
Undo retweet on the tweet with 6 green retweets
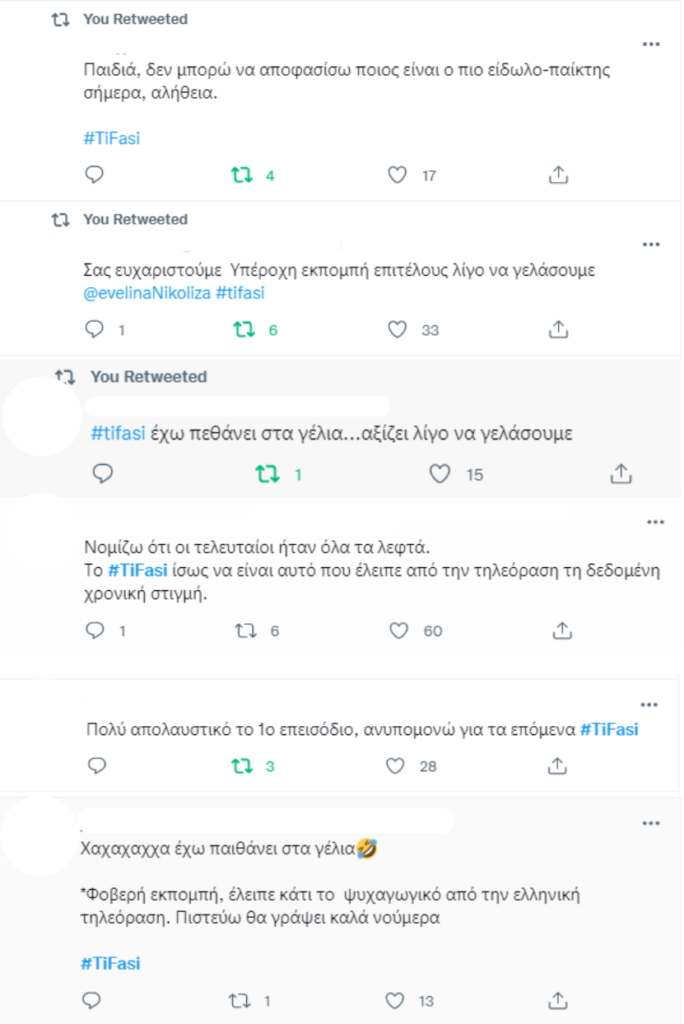click(x=241, y=329)
